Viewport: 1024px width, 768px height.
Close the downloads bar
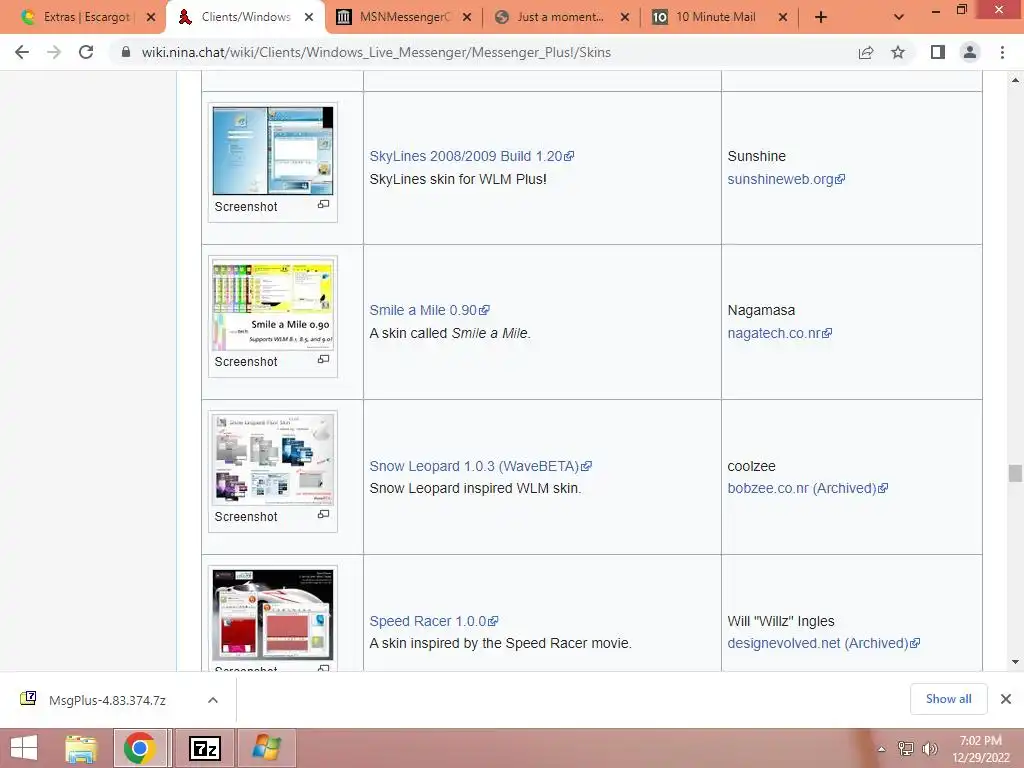pyautogui.click(x=1006, y=699)
